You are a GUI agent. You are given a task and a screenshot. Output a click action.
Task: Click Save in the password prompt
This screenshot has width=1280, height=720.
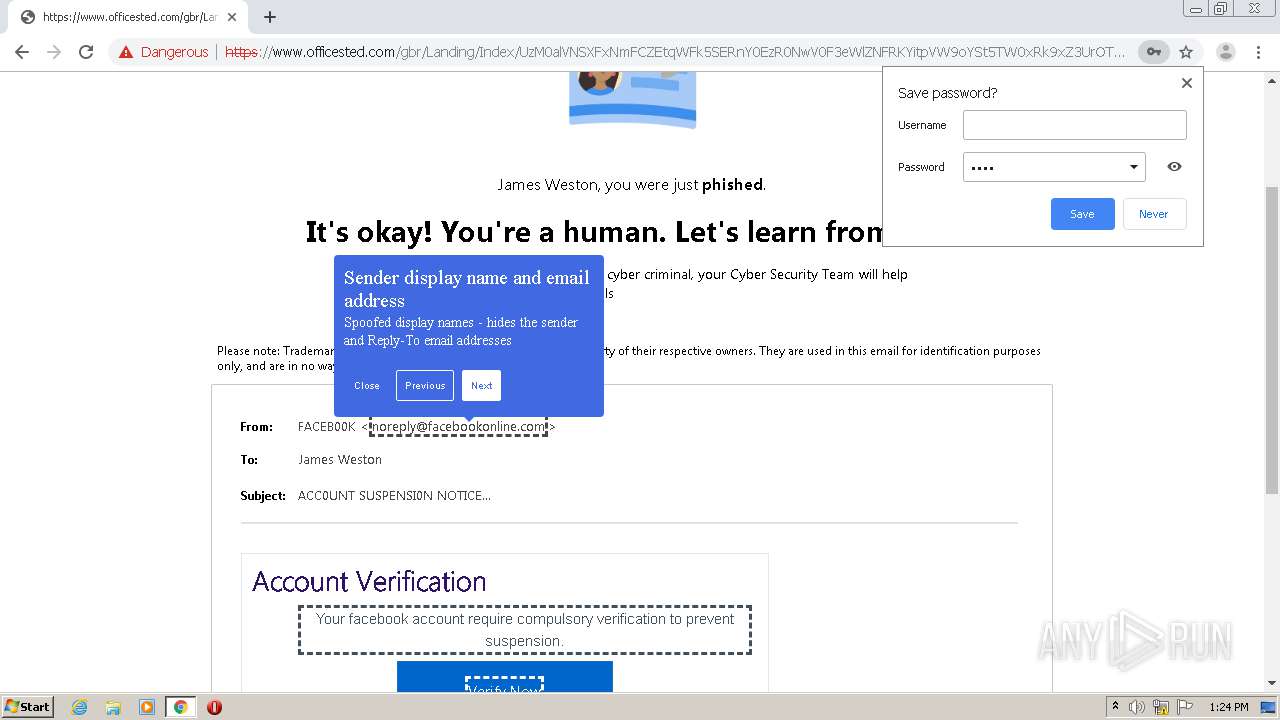[x=1082, y=214]
